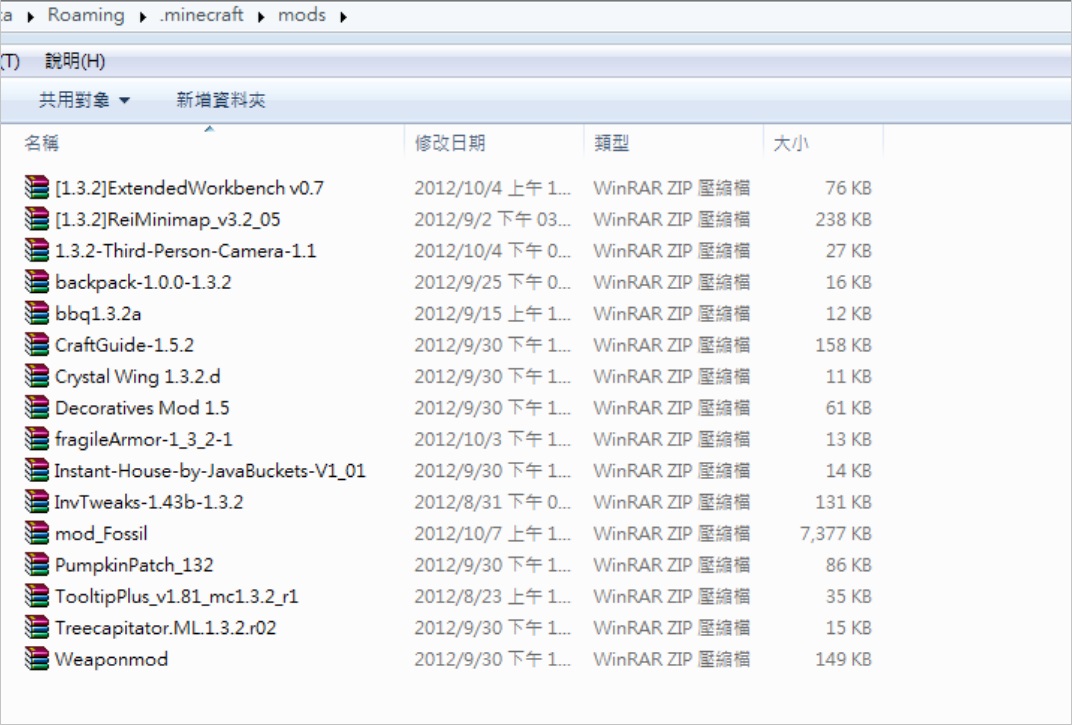The image size is (1072, 725).
Task: Select file name Decoratives Mod 1.5
Action: point(142,408)
